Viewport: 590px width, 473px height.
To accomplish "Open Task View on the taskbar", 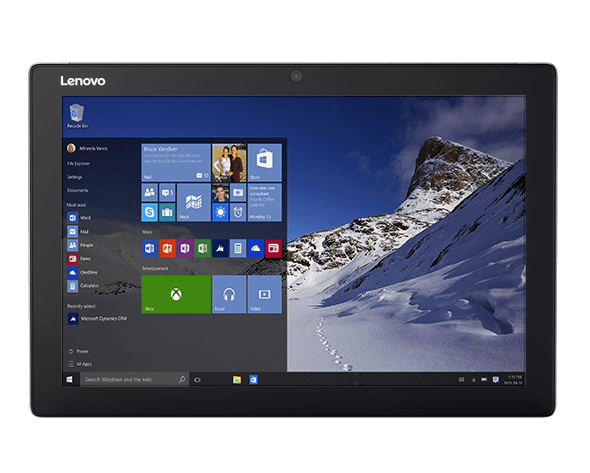I will pos(197,380).
